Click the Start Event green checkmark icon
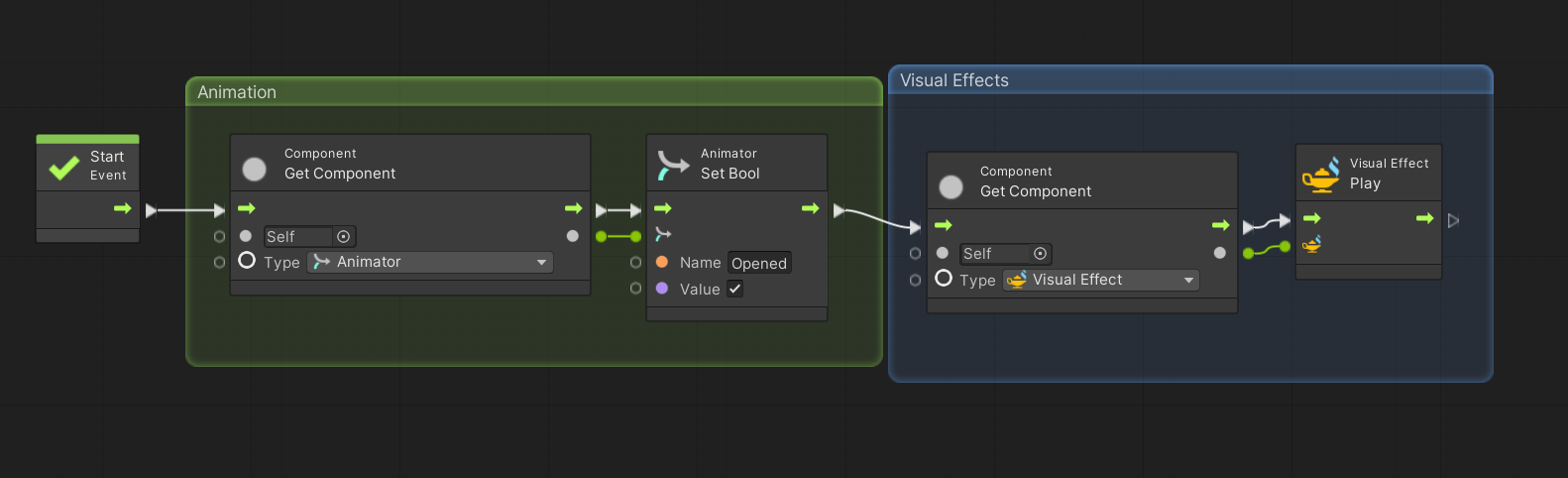This screenshot has height=478, width=1568. point(63,167)
